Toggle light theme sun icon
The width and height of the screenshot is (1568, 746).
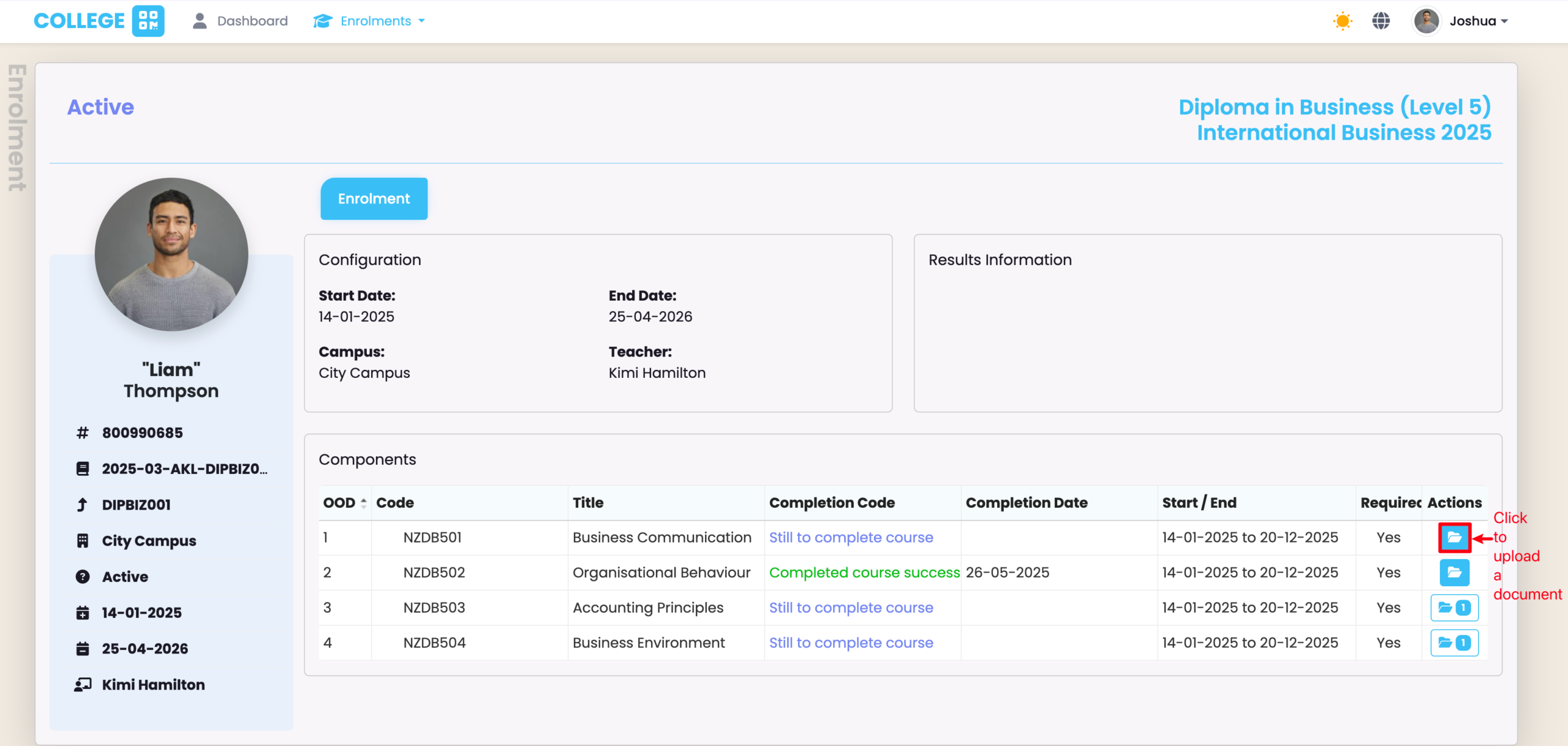pyautogui.click(x=1342, y=21)
